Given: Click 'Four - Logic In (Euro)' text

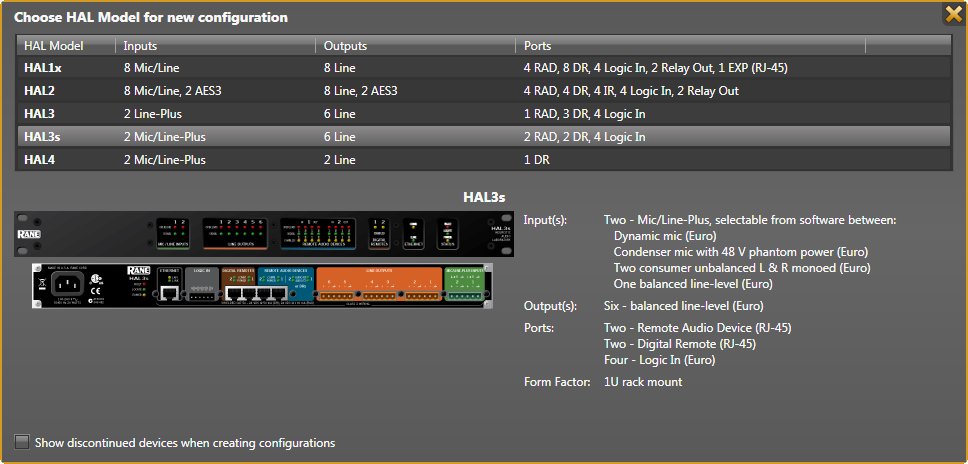Looking at the screenshot, I should click(x=659, y=360).
